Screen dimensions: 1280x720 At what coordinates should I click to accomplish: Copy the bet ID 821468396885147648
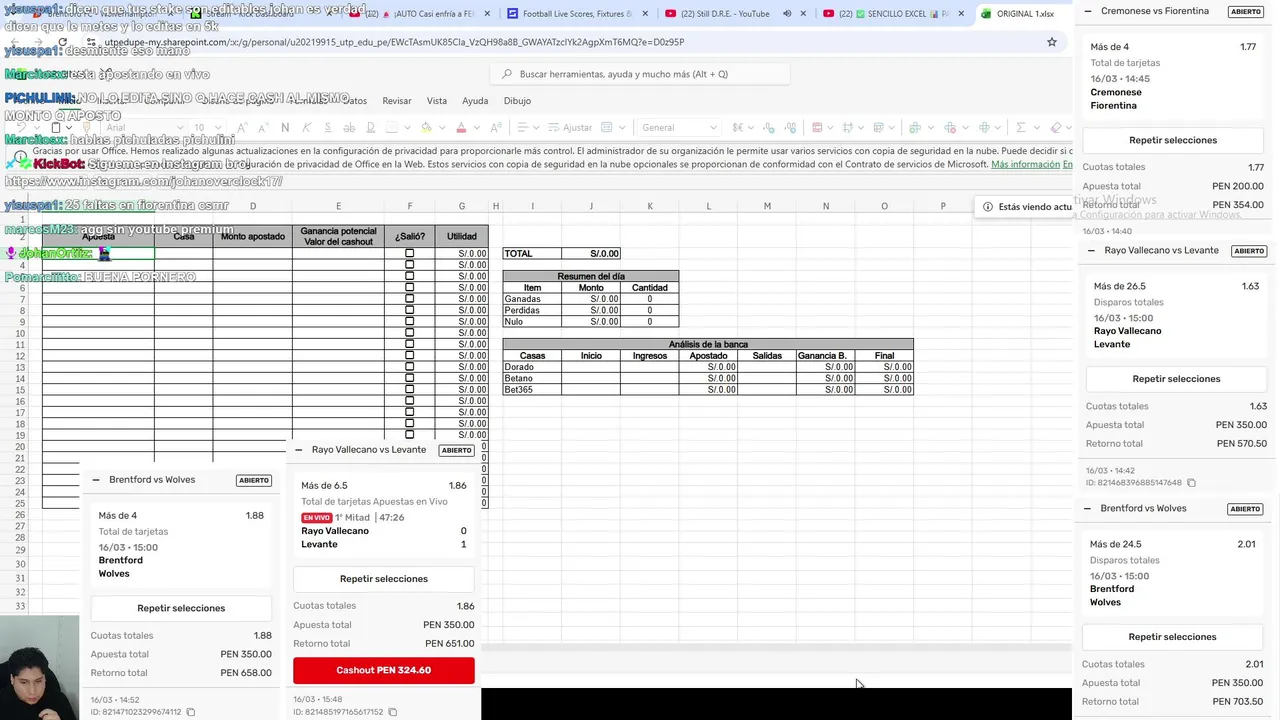pos(1191,483)
